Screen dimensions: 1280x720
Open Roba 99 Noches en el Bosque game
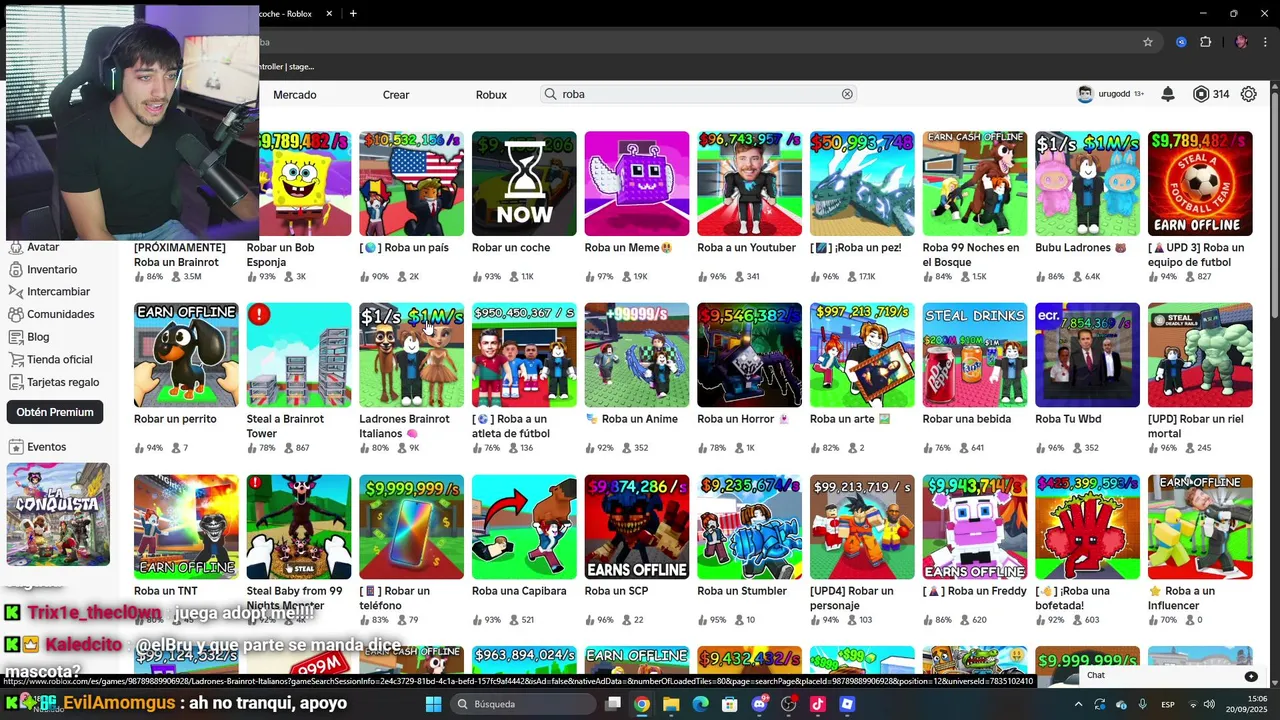pos(975,184)
